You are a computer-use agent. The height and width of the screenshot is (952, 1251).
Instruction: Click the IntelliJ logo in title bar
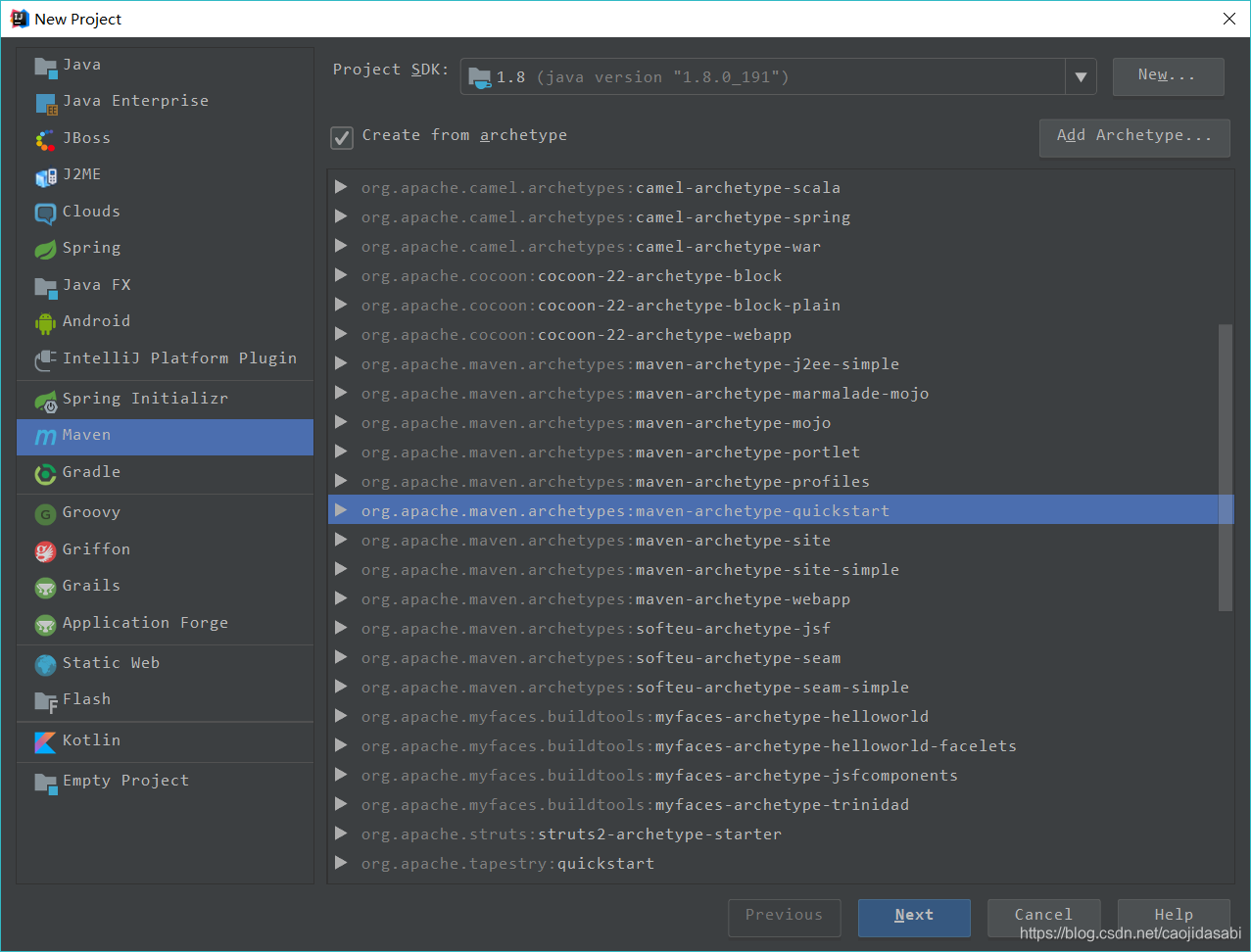19,18
